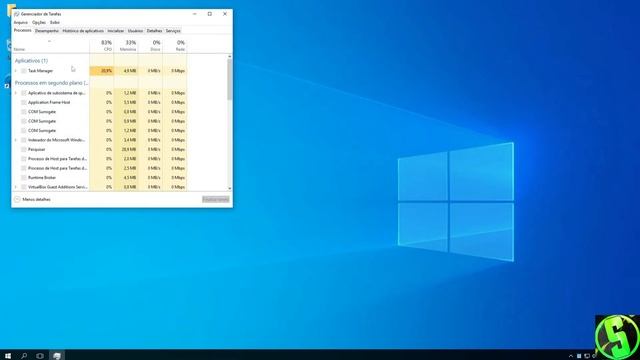
Task: Select the Processos em segundo plano header
Action: point(51,82)
